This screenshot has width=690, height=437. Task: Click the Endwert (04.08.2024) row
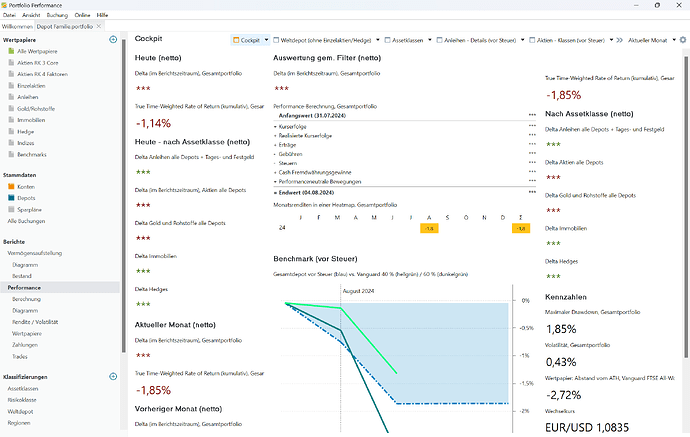[405, 192]
